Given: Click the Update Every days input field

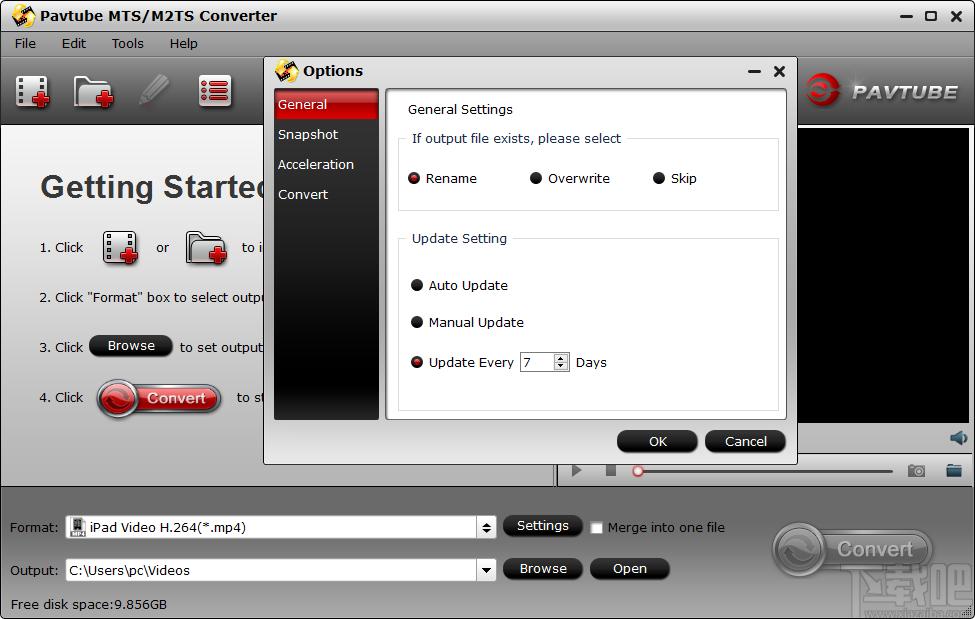Looking at the screenshot, I should click(x=538, y=362).
